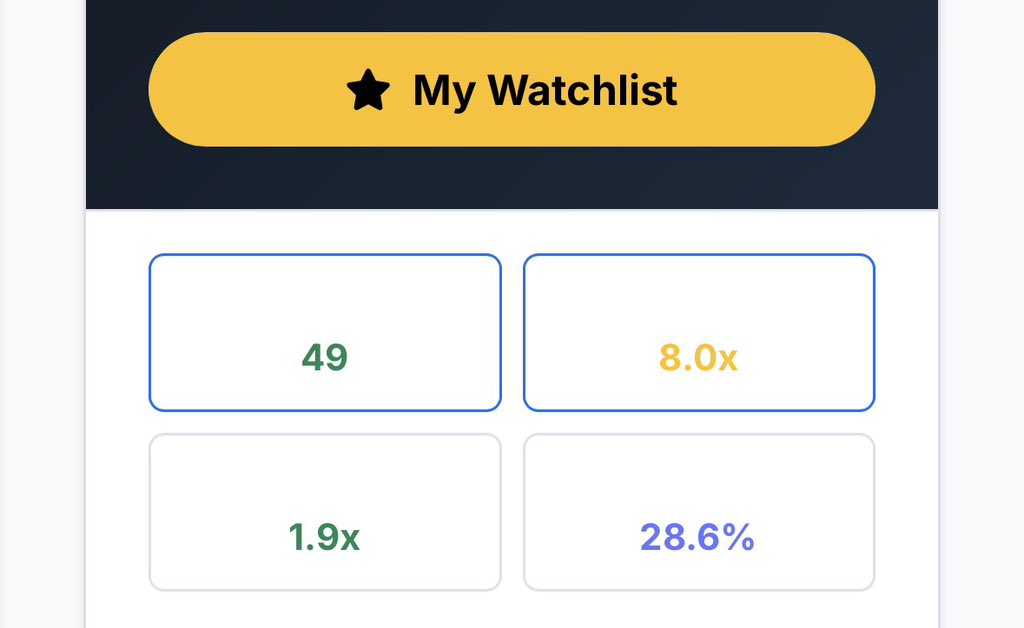1024x628 pixels.
Task: Deselect the highlighted 8.0x metric card
Action: [699, 332]
